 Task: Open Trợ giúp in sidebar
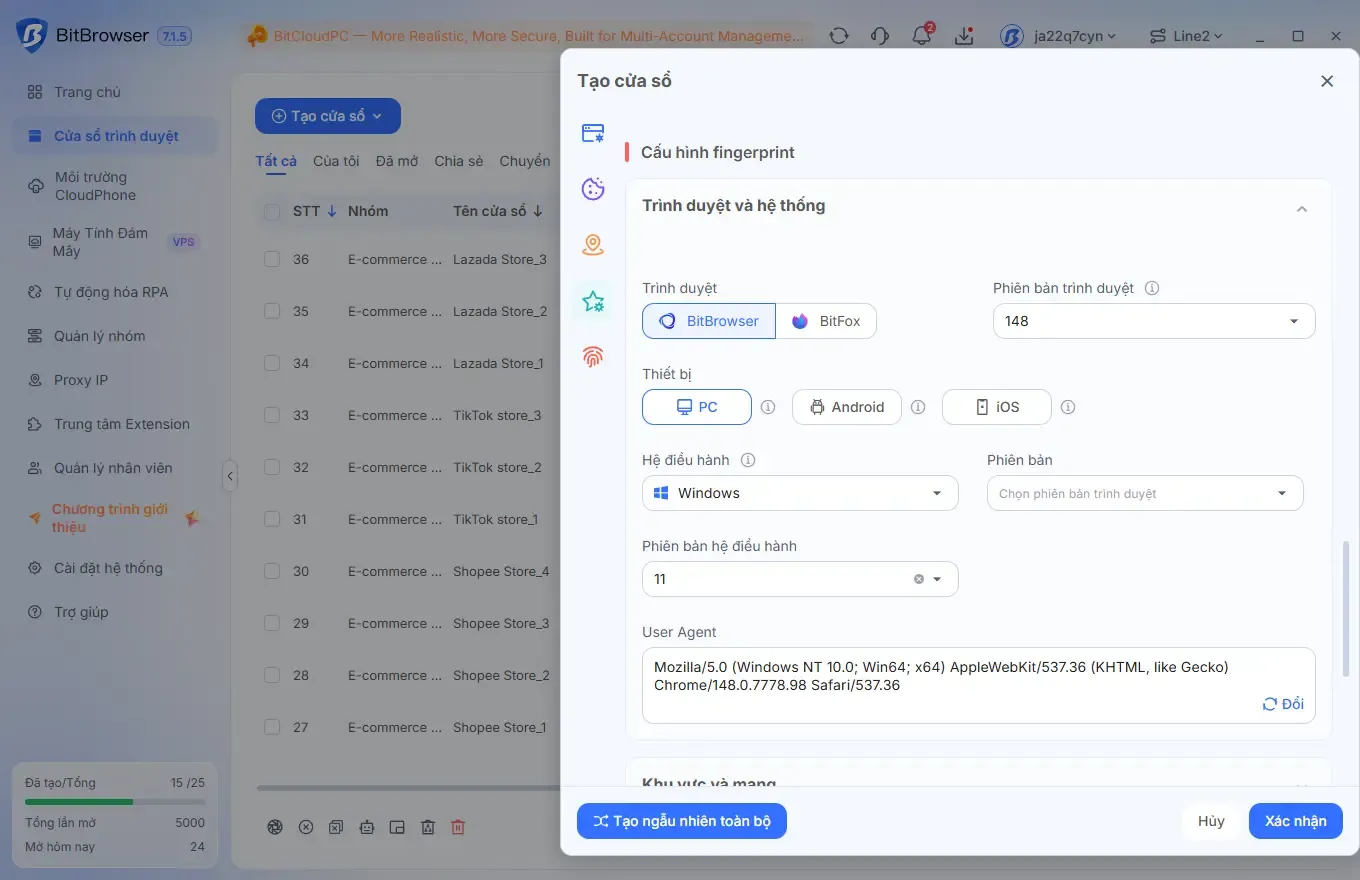pos(114,612)
